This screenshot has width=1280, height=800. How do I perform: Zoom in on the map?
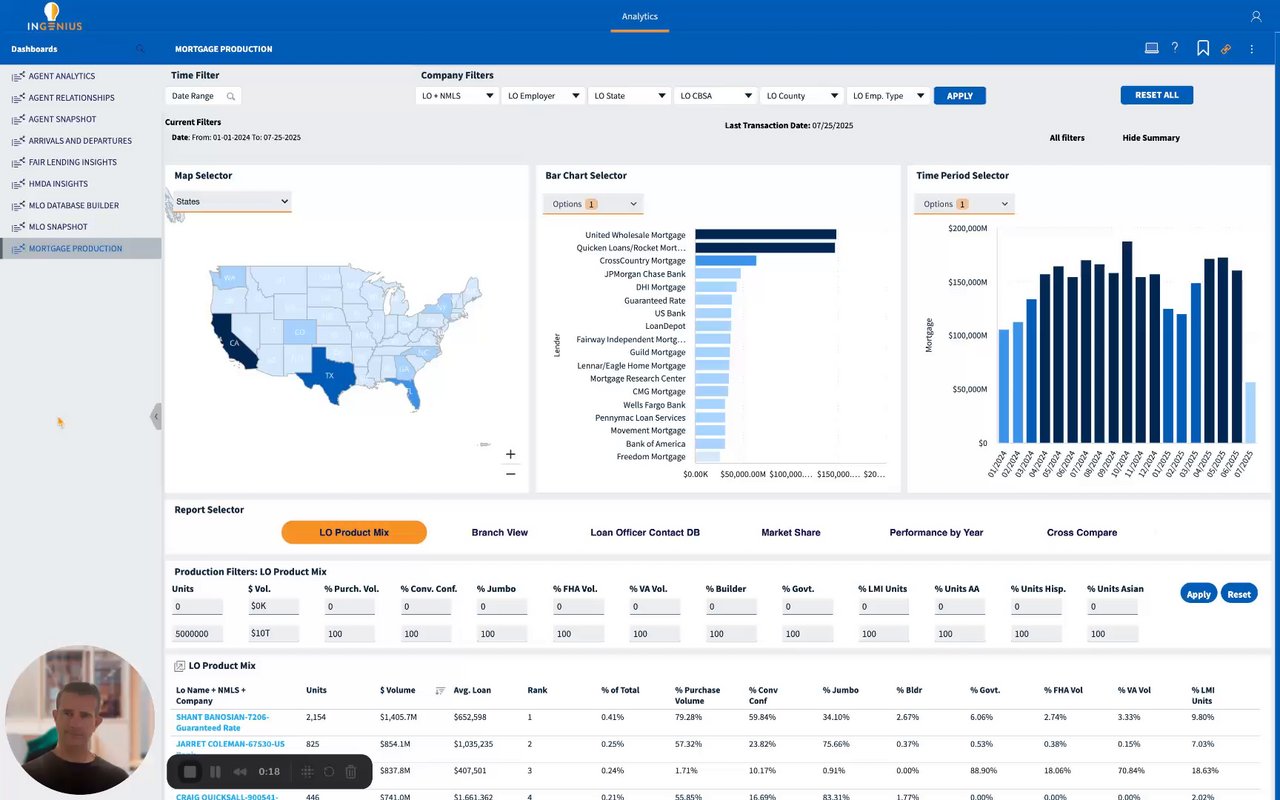pyautogui.click(x=510, y=454)
